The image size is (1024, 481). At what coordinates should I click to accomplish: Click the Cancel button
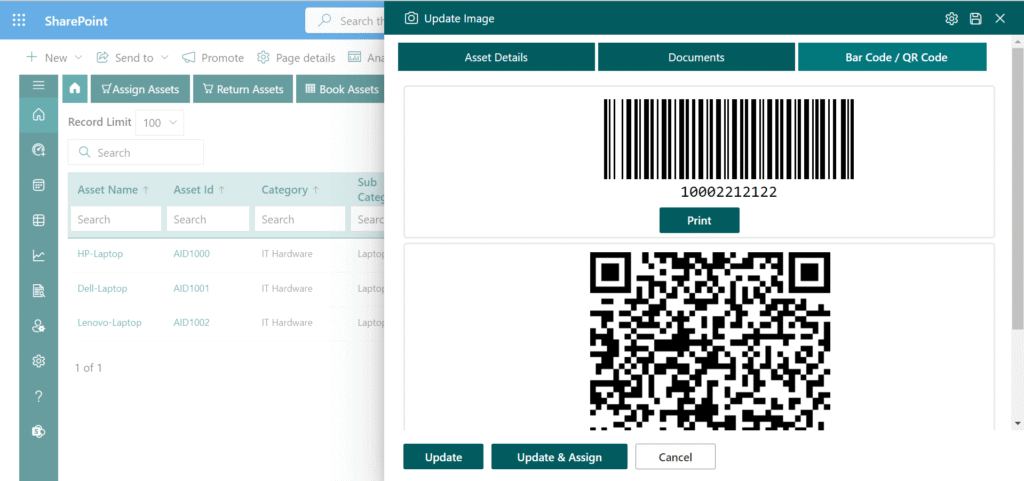tap(675, 456)
